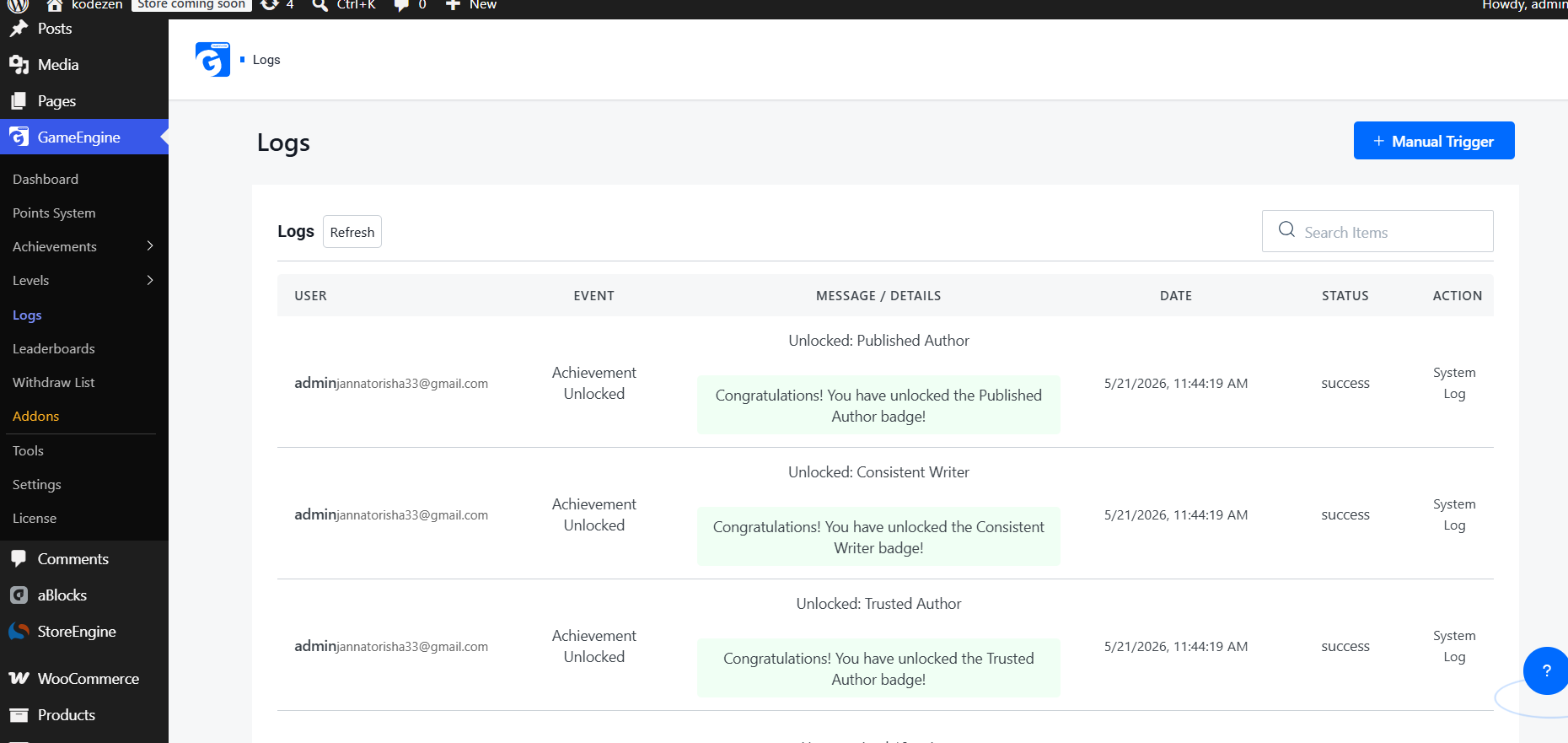Click the Logs breadcrumb text
Image resolution: width=1568 pixels, height=743 pixels.
(x=266, y=60)
